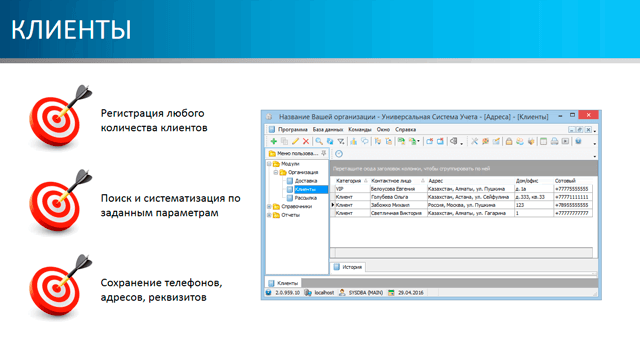Open the База данных menu
Image resolution: width=640 pixels, height=360 pixels.
[x=328, y=129]
